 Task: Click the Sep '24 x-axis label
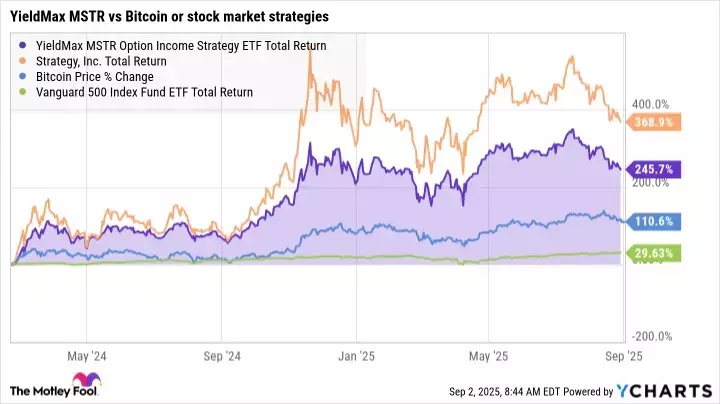pos(220,355)
